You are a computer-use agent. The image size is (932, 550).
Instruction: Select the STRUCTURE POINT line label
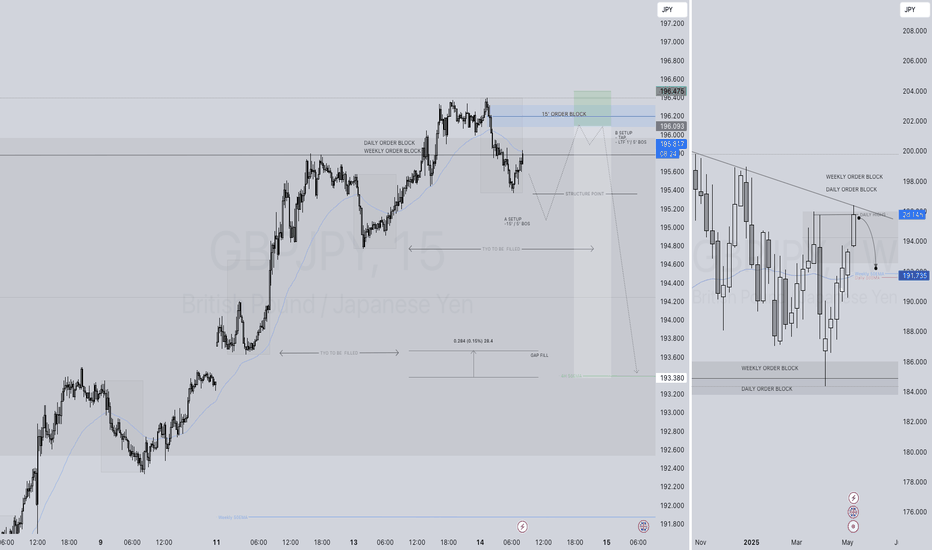[x=584, y=194]
